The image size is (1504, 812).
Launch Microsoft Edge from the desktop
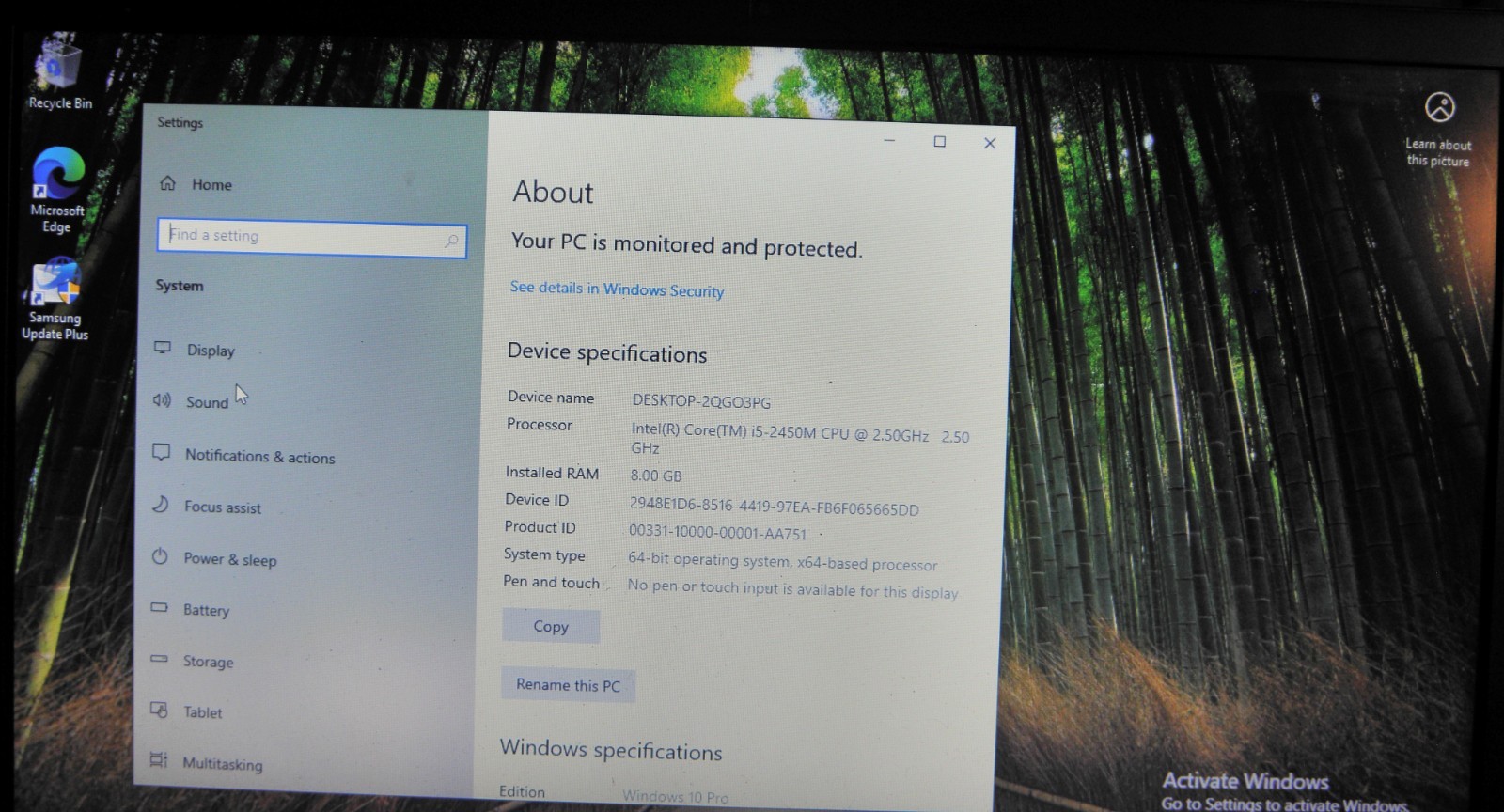57,190
